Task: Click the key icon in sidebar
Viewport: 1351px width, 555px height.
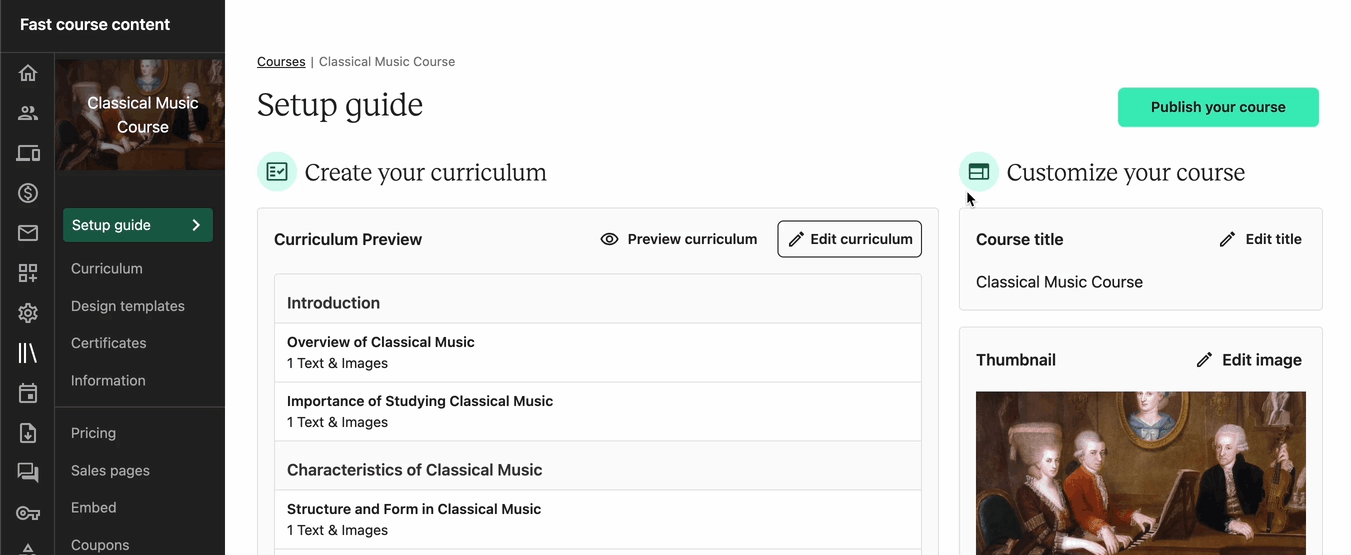Action: pyautogui.click(x=28, y=513)
